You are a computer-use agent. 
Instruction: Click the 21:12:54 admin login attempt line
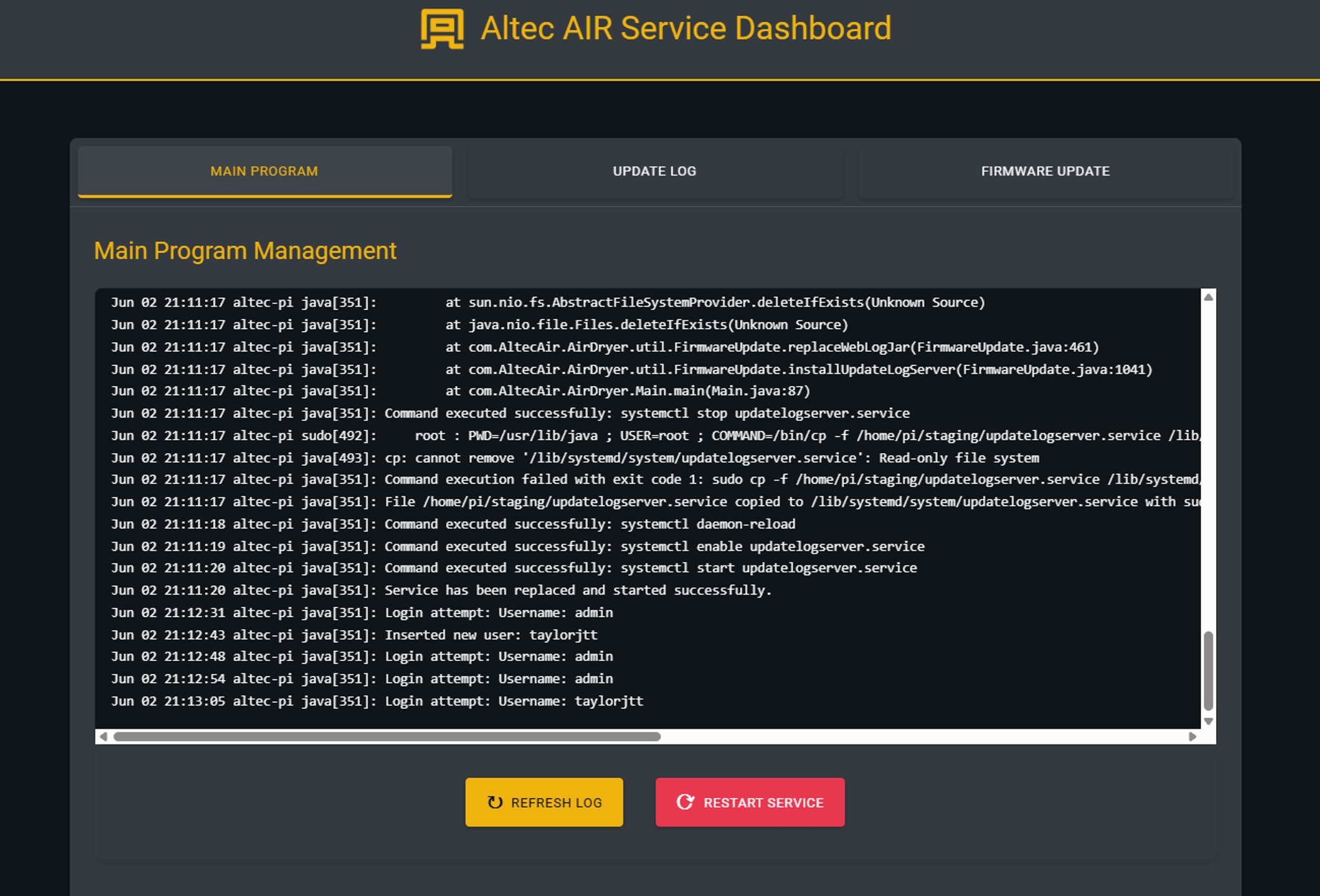click(x=362, y=679)
